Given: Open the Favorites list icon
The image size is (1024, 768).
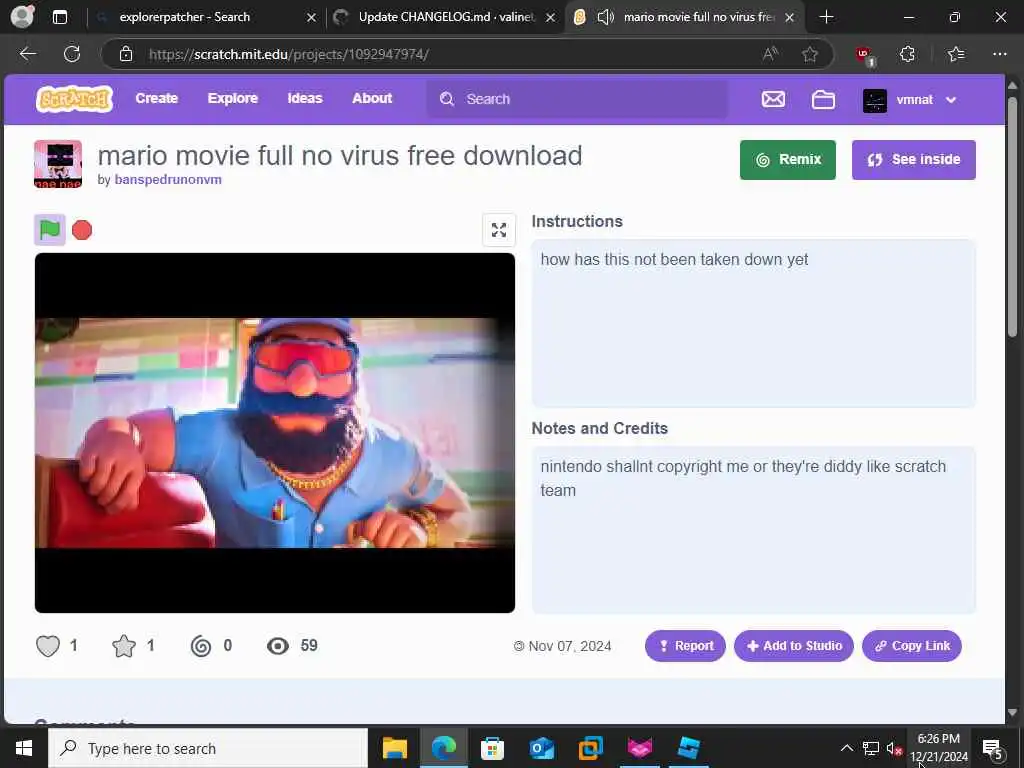Looking at the screenshot, I should pos(956,54).
